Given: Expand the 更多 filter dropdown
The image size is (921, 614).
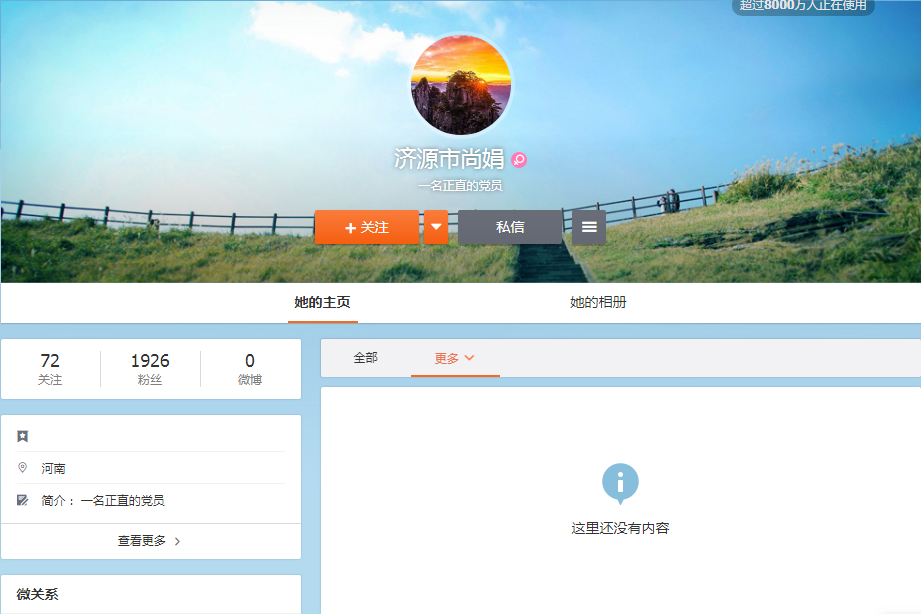Looking at the screenshot, I should (x=454, y=358).
